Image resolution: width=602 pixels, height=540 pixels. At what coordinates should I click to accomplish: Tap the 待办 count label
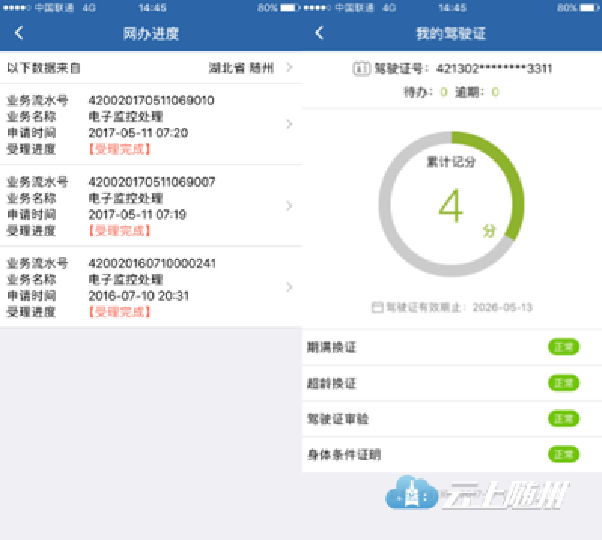pos(423,92)
